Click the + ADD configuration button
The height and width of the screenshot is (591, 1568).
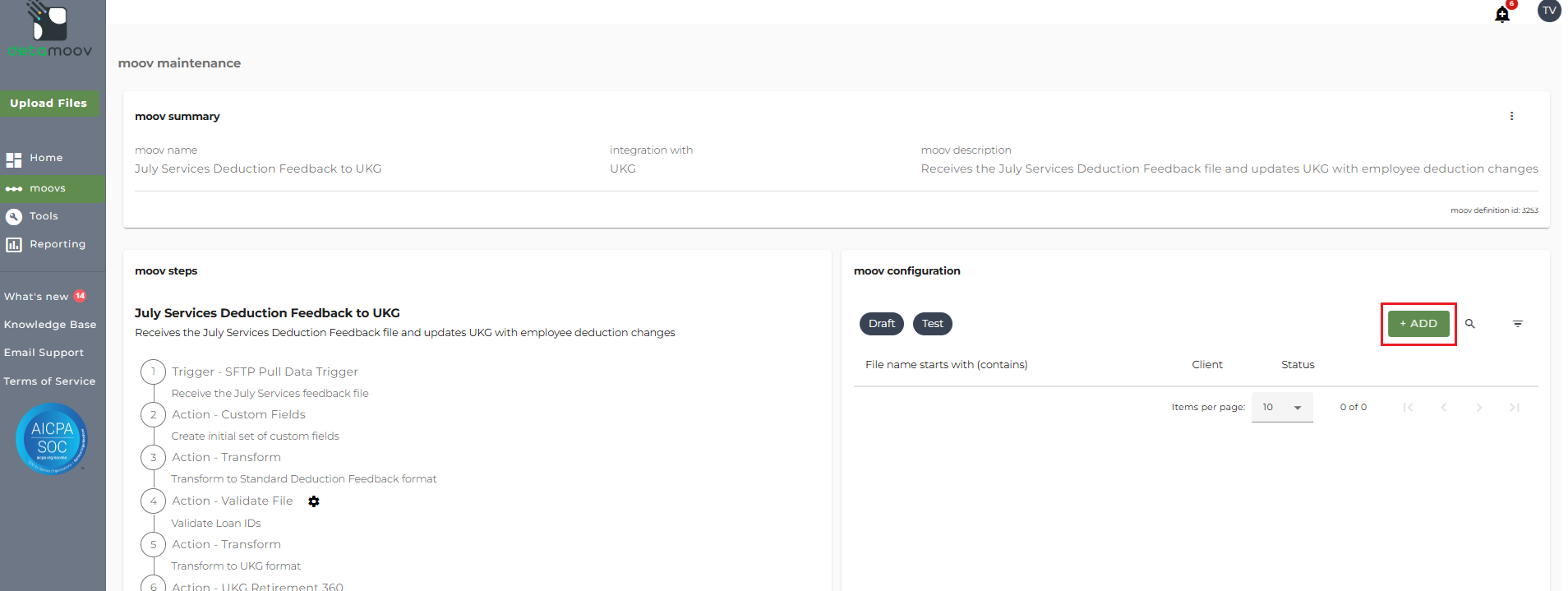tap(1418, 324)
